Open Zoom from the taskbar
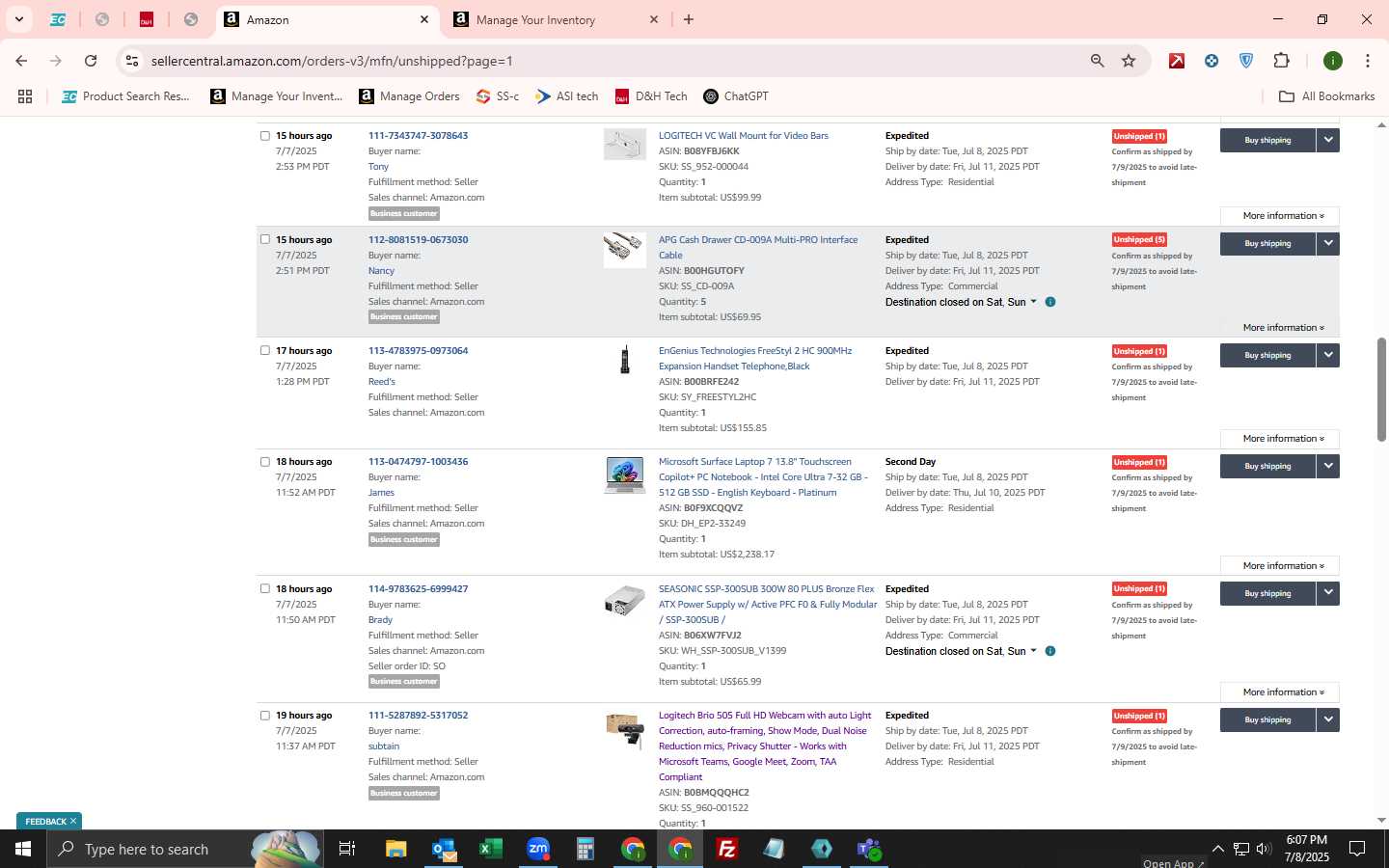 [x=537, y=849]
